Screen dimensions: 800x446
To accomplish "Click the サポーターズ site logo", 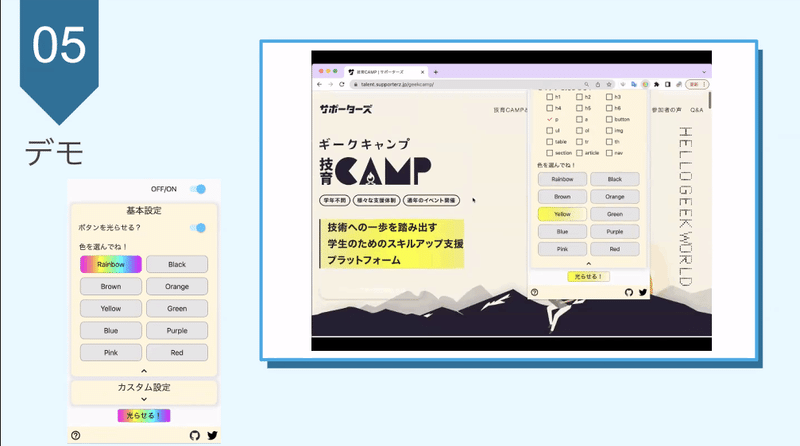I will click(x=345, y=109).
